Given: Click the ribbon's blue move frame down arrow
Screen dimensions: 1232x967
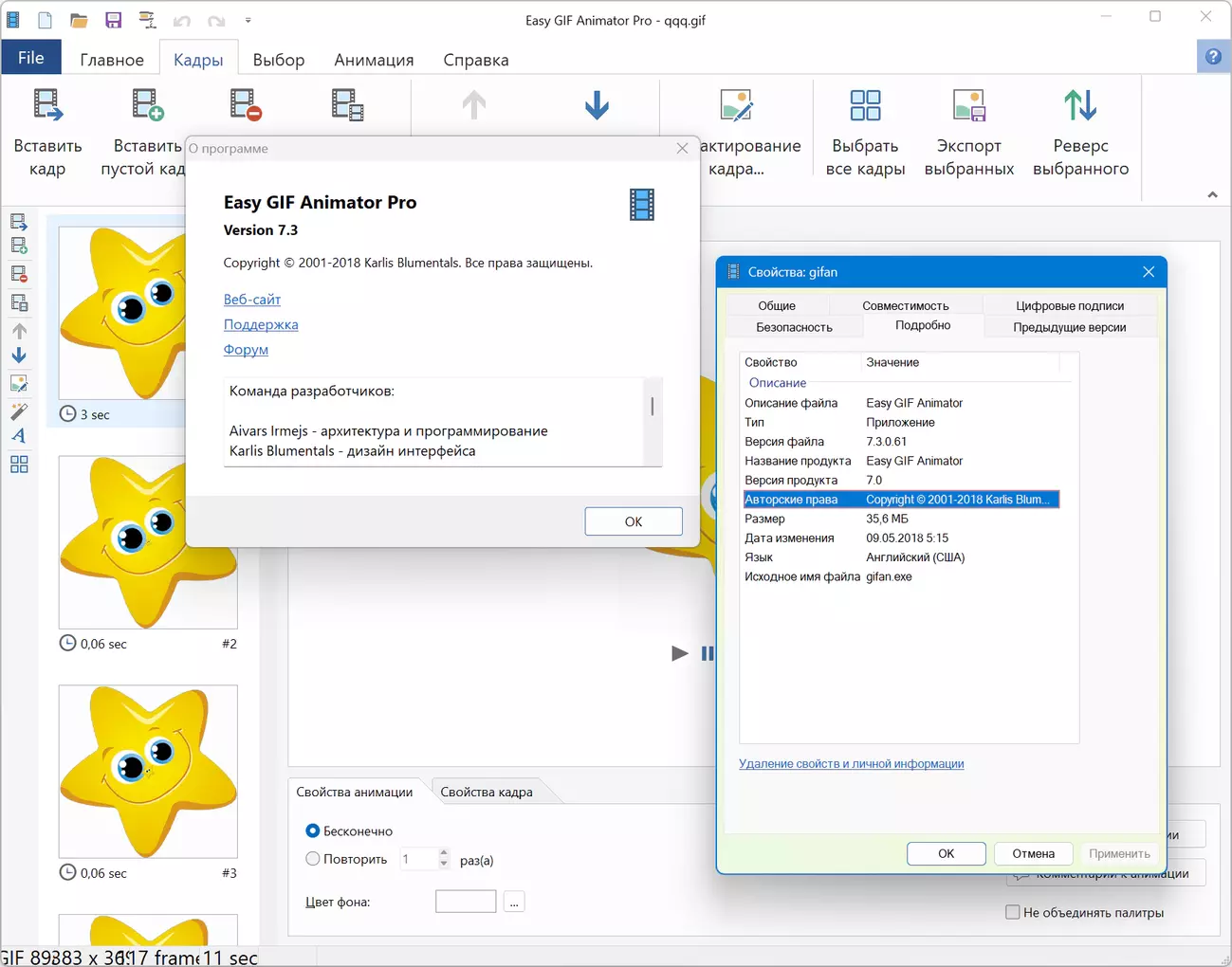Looking at the screenshot, I should (598, 104).
